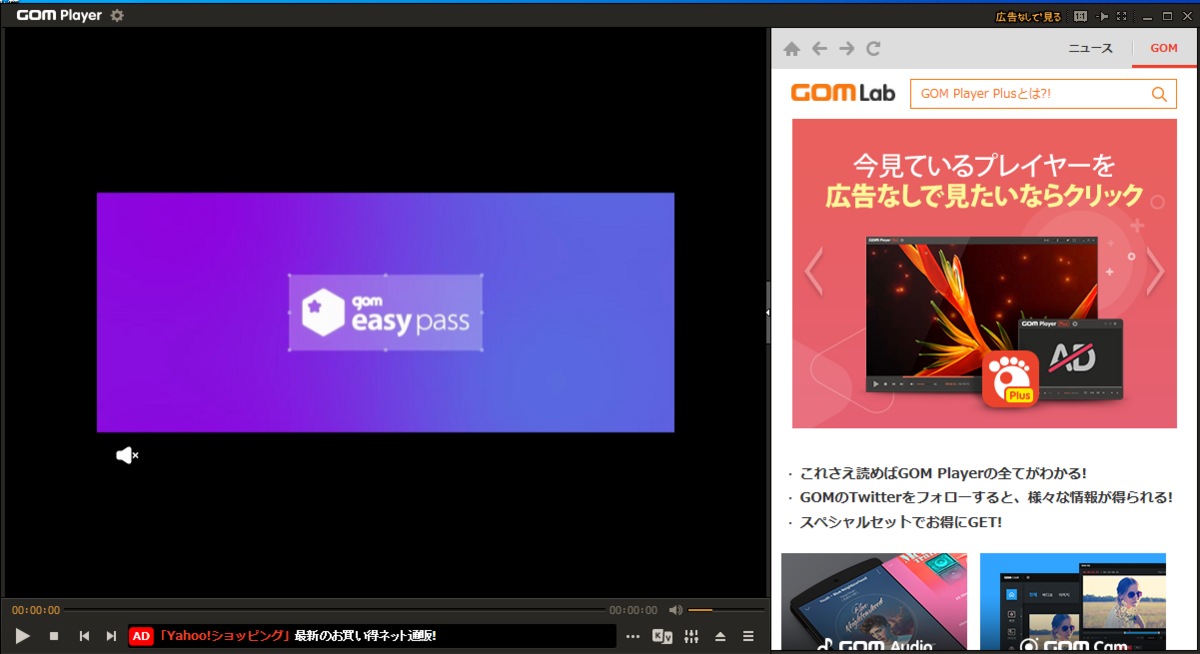Navigate back in side browser panel

(819, 48)
